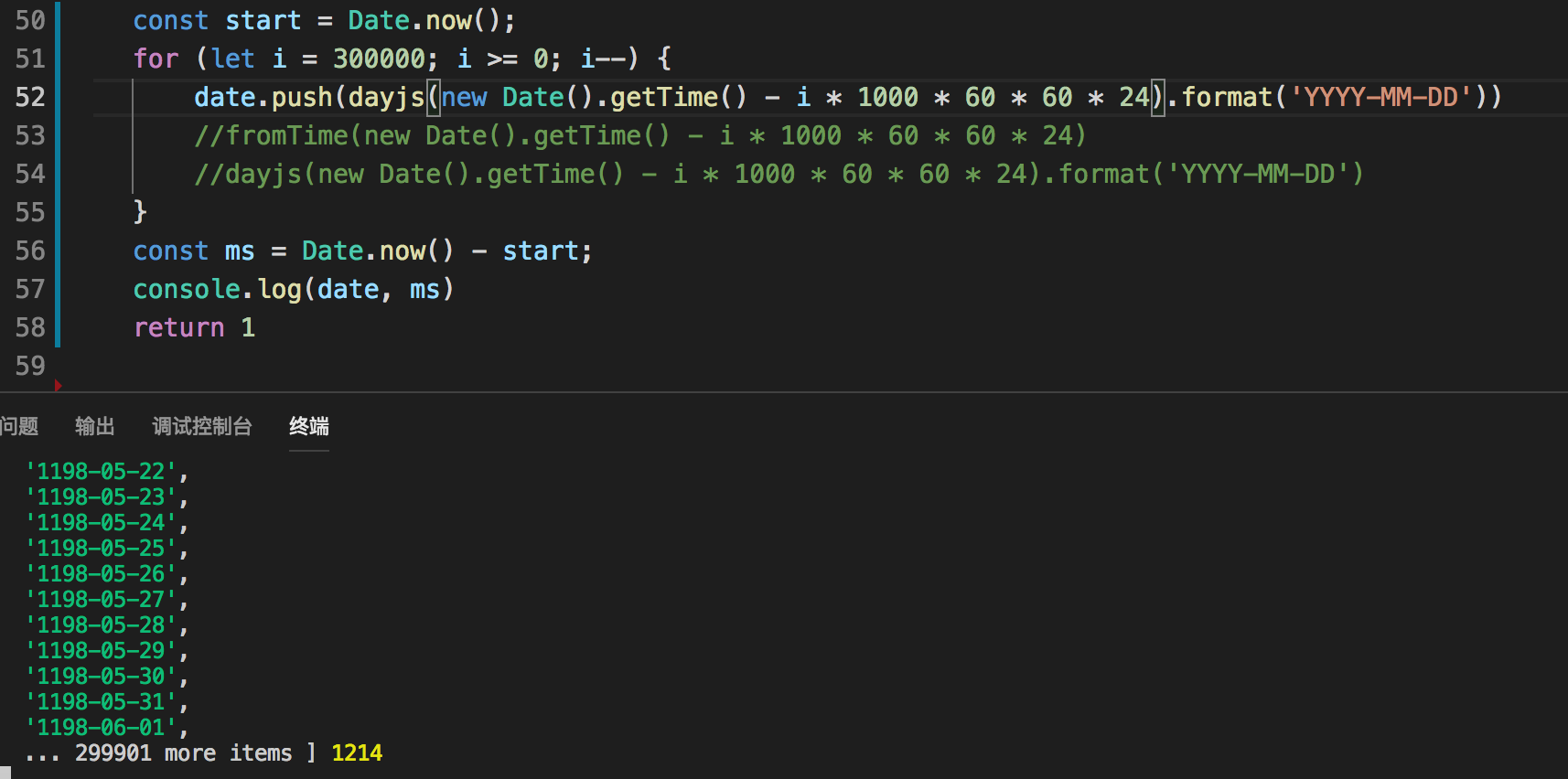Click '299901 more items' in terminal
This screenshot has height=779, width=1568.
[183, 753]
